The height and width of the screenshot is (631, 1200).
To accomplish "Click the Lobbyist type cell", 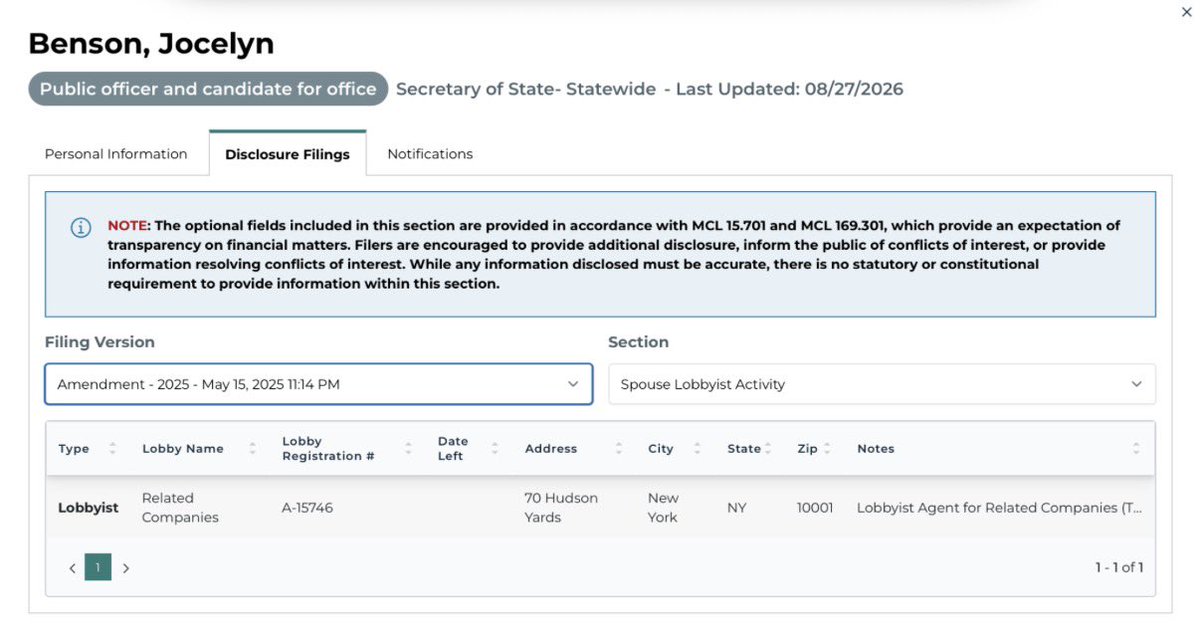I will (88, 508).
